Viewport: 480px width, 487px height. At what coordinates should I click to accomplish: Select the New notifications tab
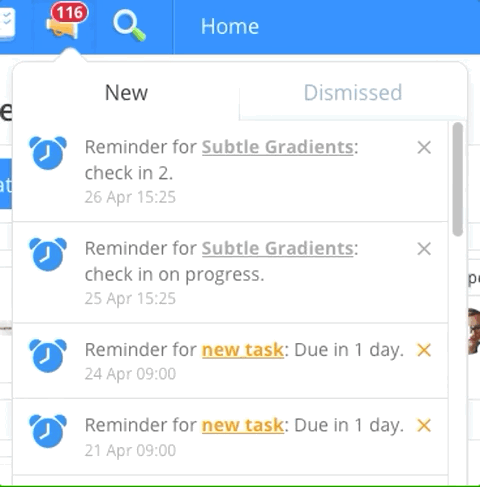(126, 92)
